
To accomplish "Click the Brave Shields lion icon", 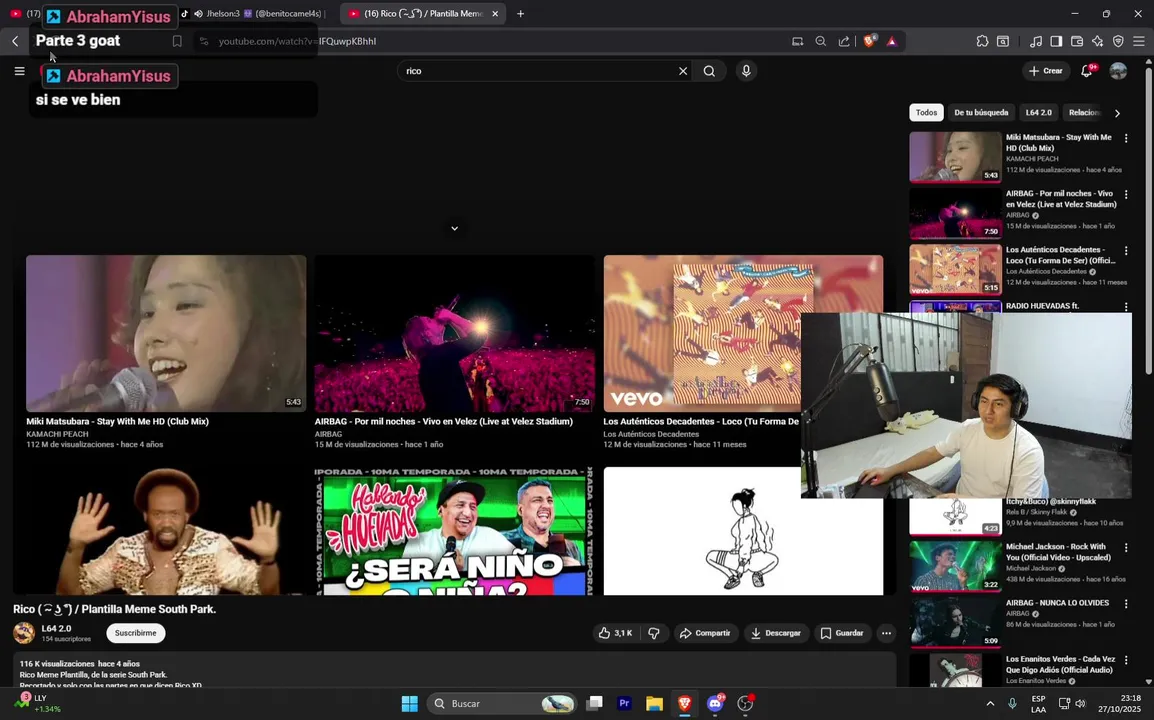I will point(869,41).
